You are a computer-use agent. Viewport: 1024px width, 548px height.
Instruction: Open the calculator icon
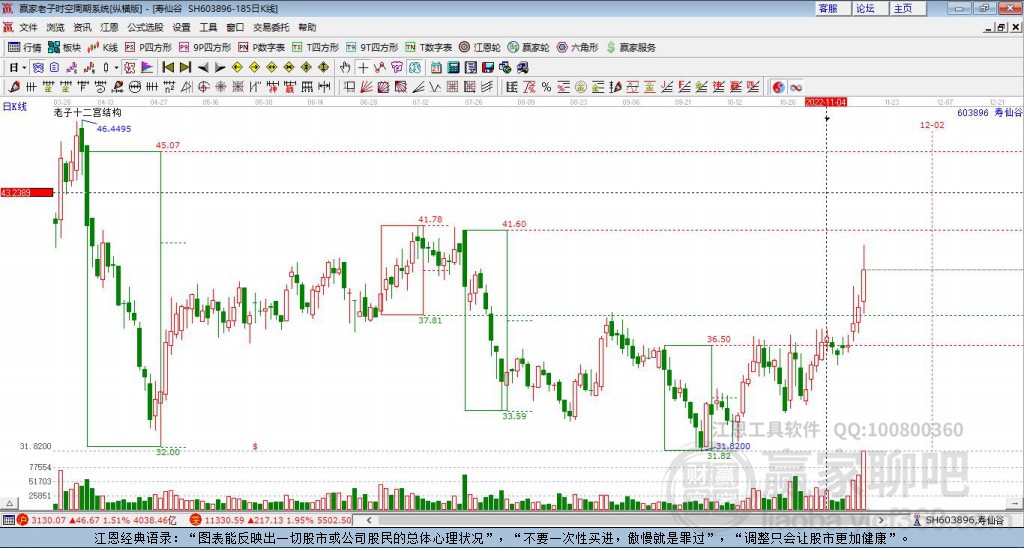pos(453,67)
